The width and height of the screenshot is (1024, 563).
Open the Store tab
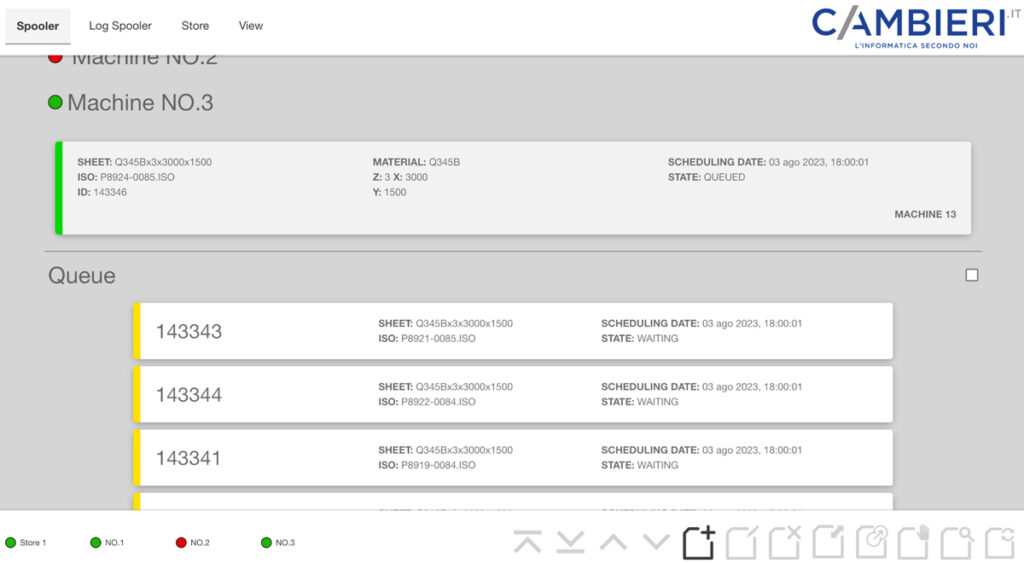pos(195,26)
